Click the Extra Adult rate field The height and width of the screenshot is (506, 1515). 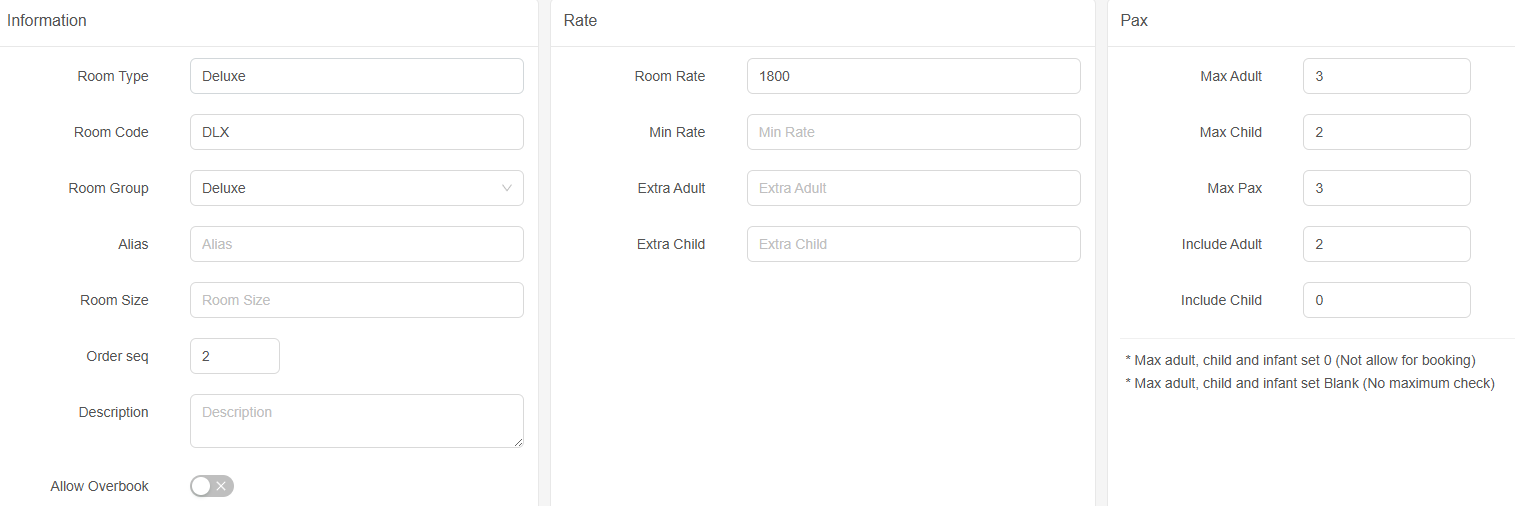(x=913, y=188)
